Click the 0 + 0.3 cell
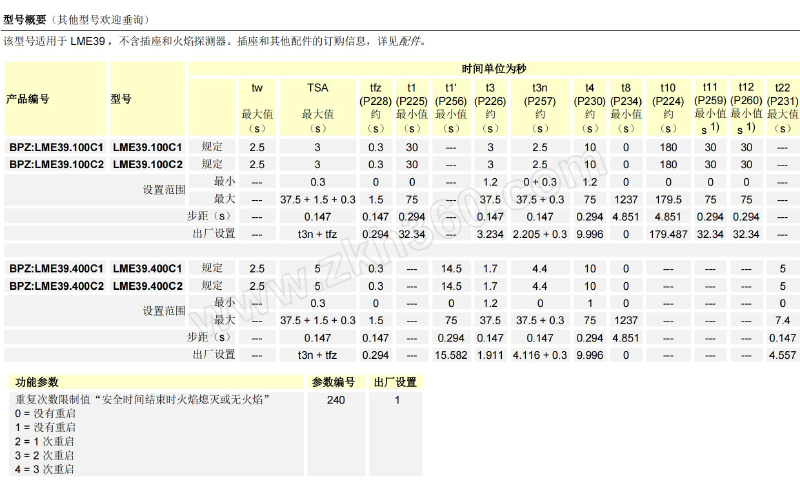This screenshot has width=800, height=487. 540,182
